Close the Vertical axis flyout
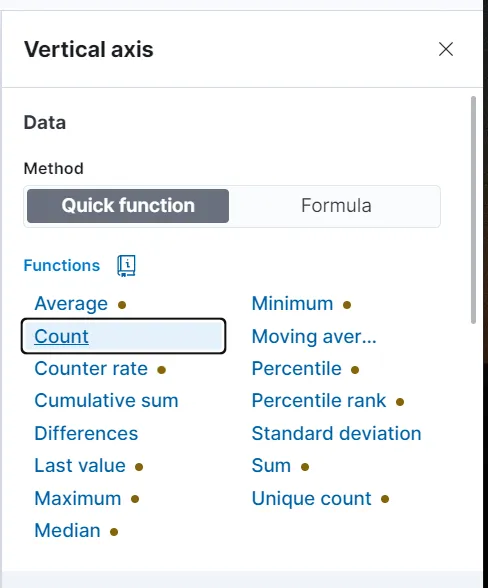This screenshot has width=488, height=588. point(446,49)
